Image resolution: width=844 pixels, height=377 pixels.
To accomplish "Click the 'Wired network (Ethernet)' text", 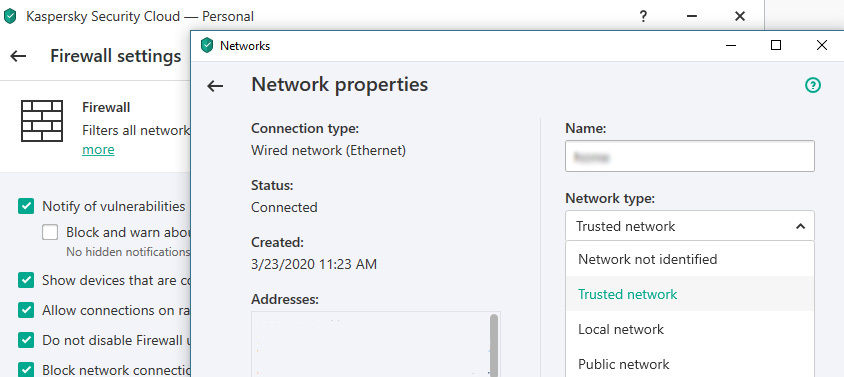I will point(328,150).
